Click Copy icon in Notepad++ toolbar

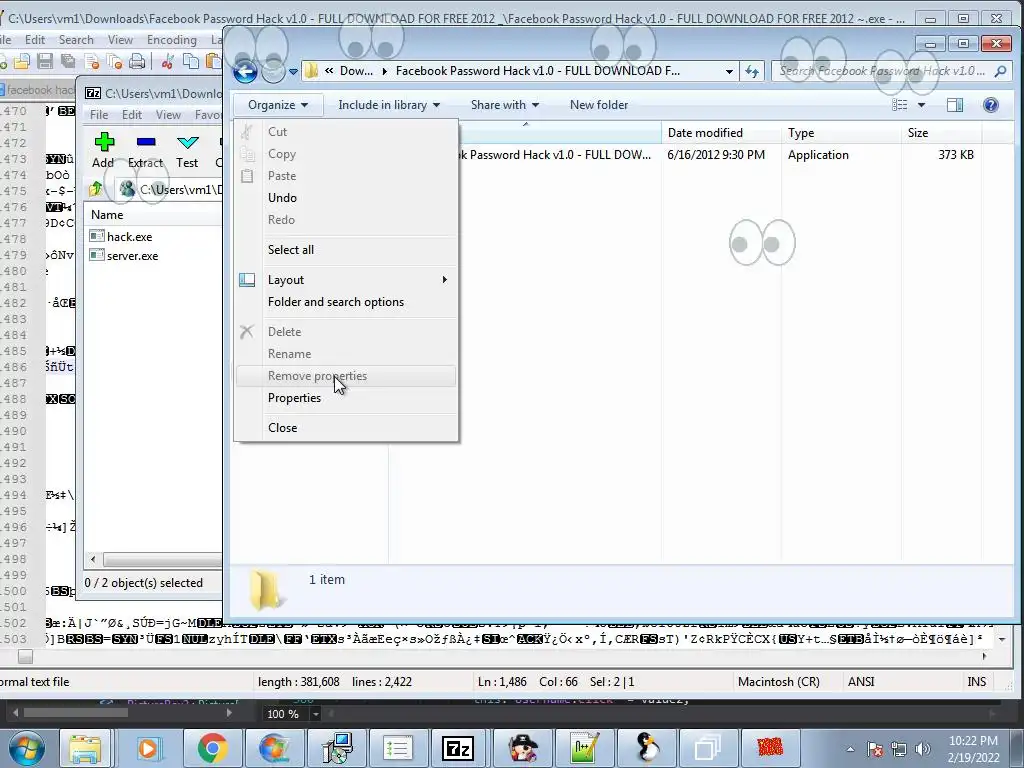[191, 61]
